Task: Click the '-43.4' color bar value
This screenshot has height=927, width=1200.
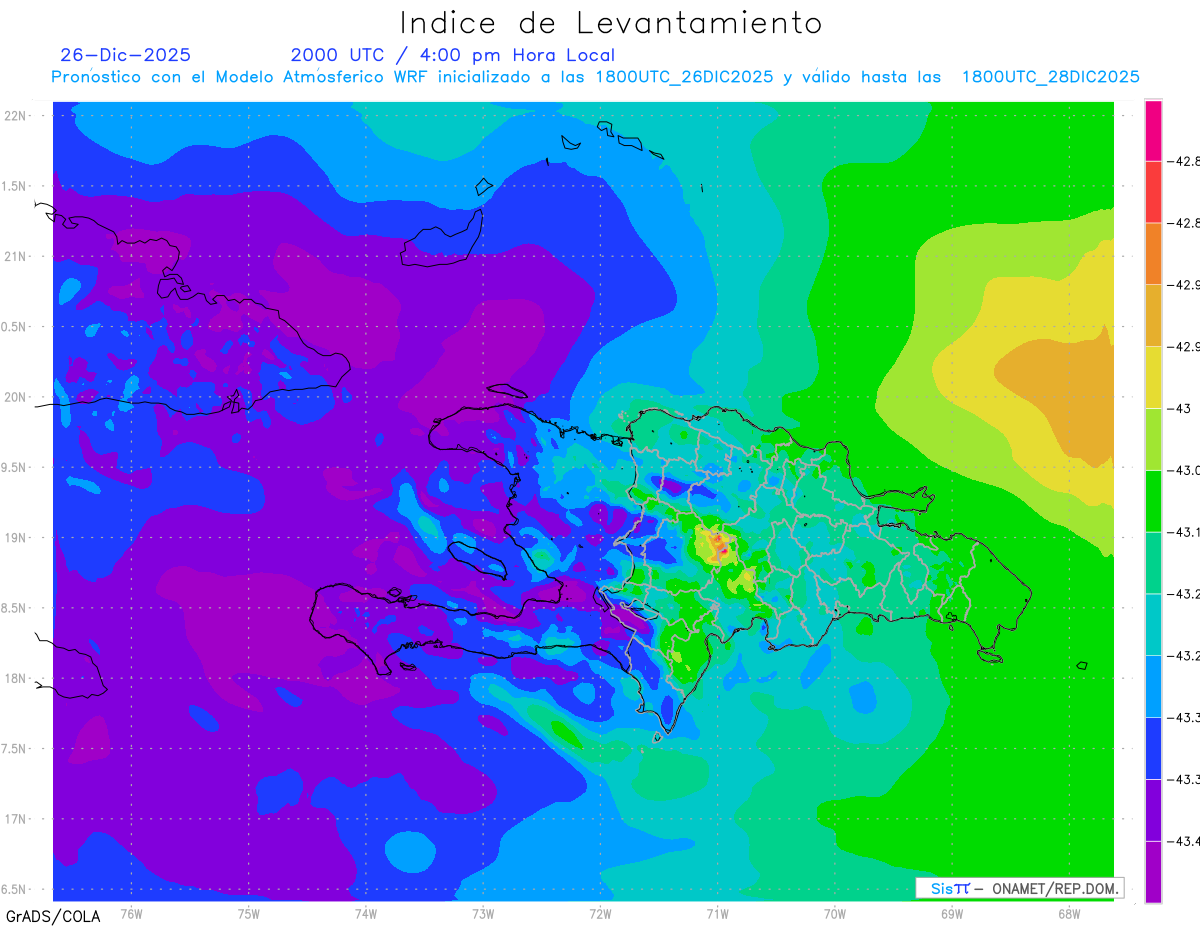Action: [x=1185, y=841]
